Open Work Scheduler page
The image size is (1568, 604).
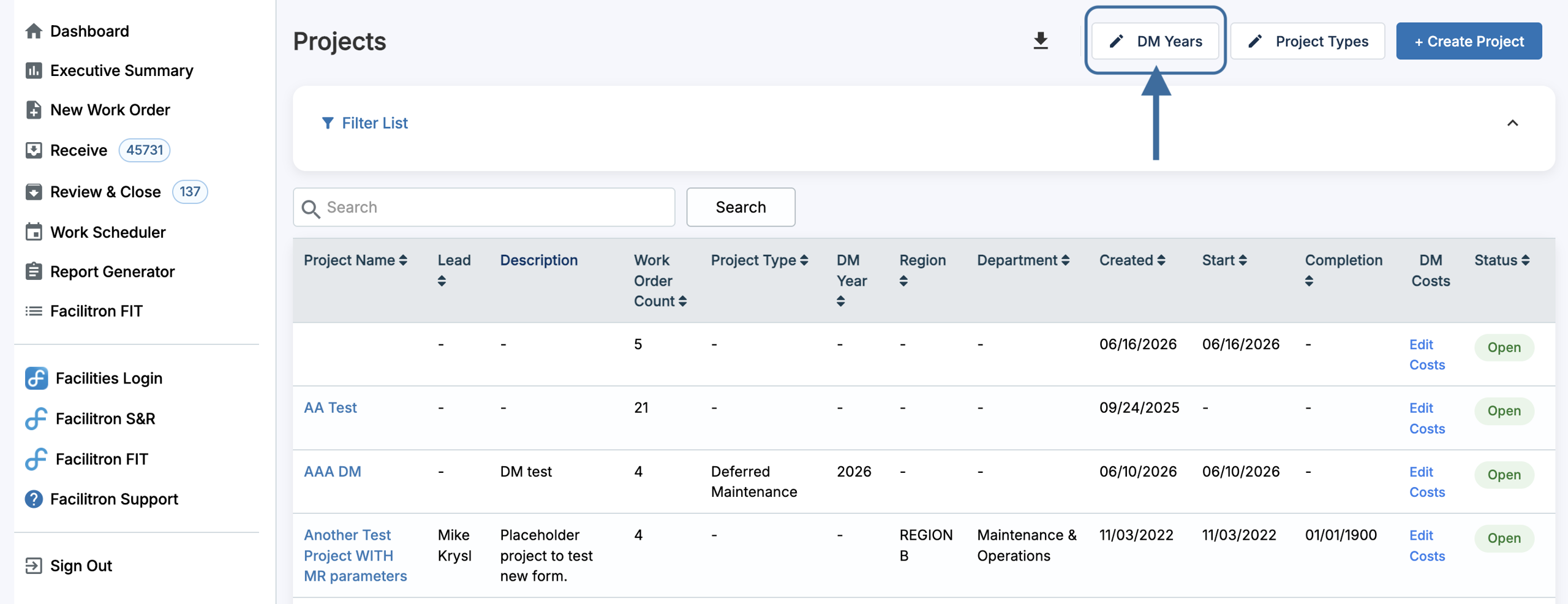108,232
